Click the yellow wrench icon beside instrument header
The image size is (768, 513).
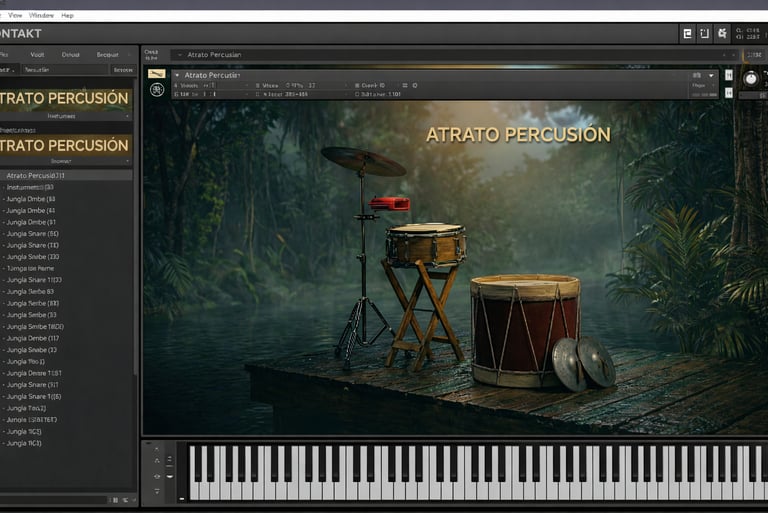[x=157, y=74]
